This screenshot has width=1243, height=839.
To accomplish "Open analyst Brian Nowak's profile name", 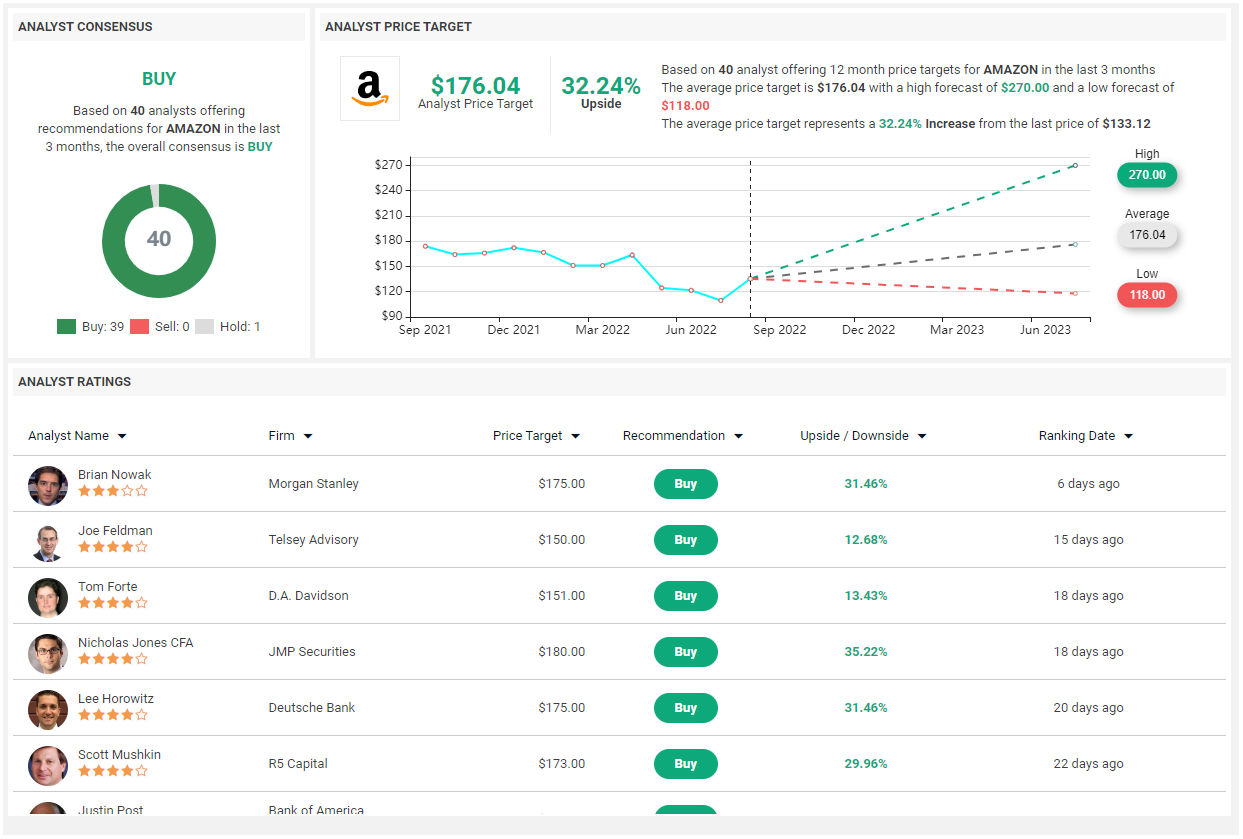I will pyautogui.click(x=115, y=475).
